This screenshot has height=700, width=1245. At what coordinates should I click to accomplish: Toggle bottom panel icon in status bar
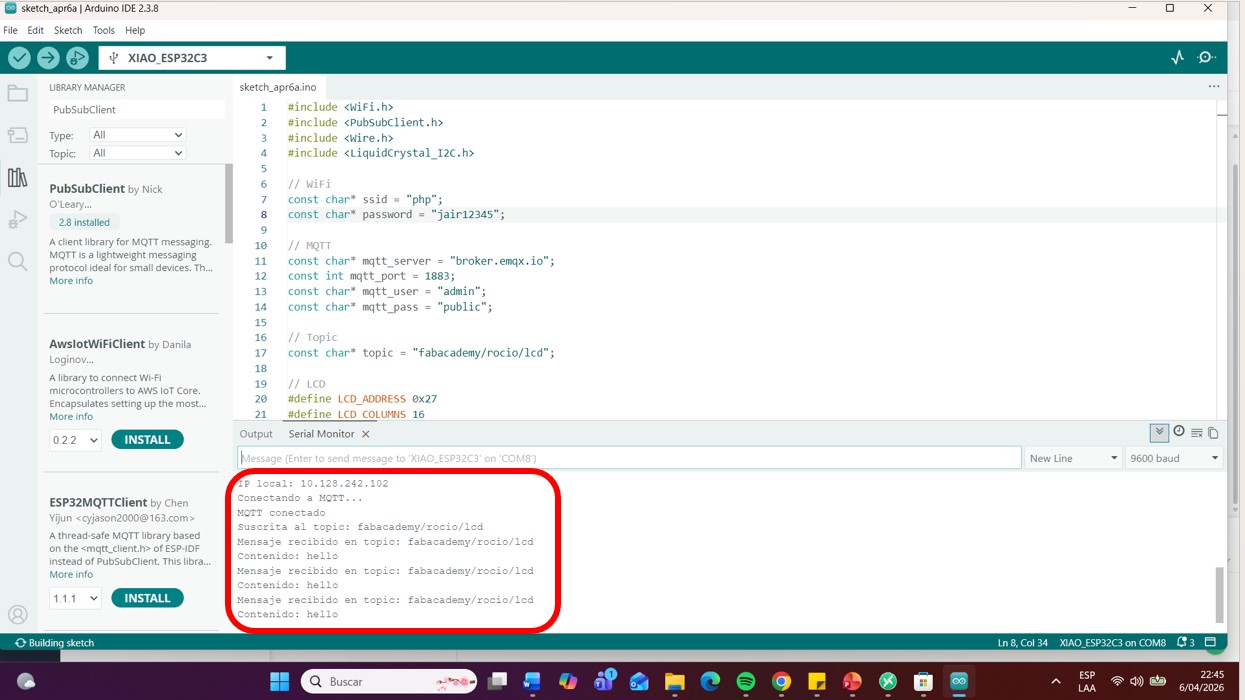click(x=1210, y=642)
